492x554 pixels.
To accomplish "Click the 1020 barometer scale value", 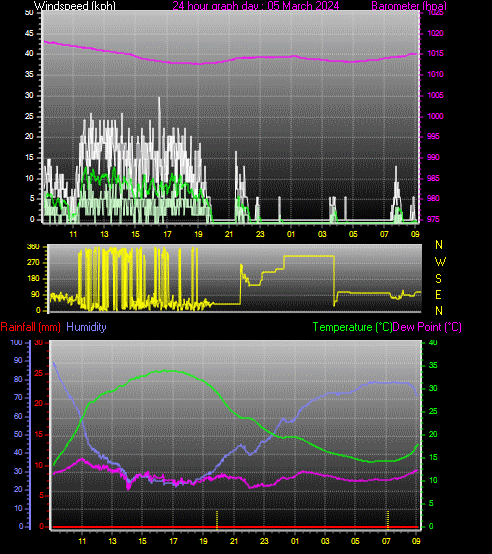I will coord(435,33).
